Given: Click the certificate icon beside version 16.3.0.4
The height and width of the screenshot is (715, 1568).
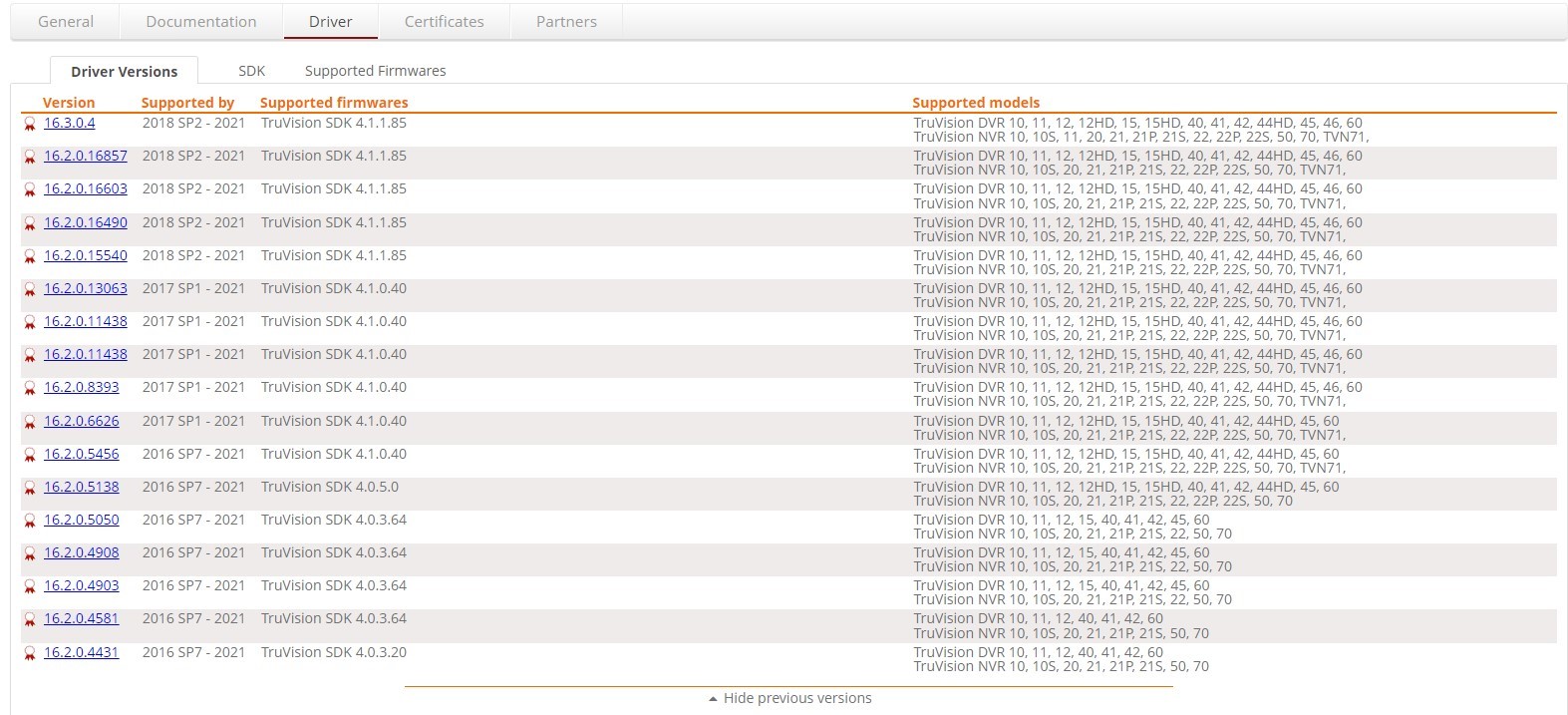Looking at the screenshot, I should [x=30, y=125].
